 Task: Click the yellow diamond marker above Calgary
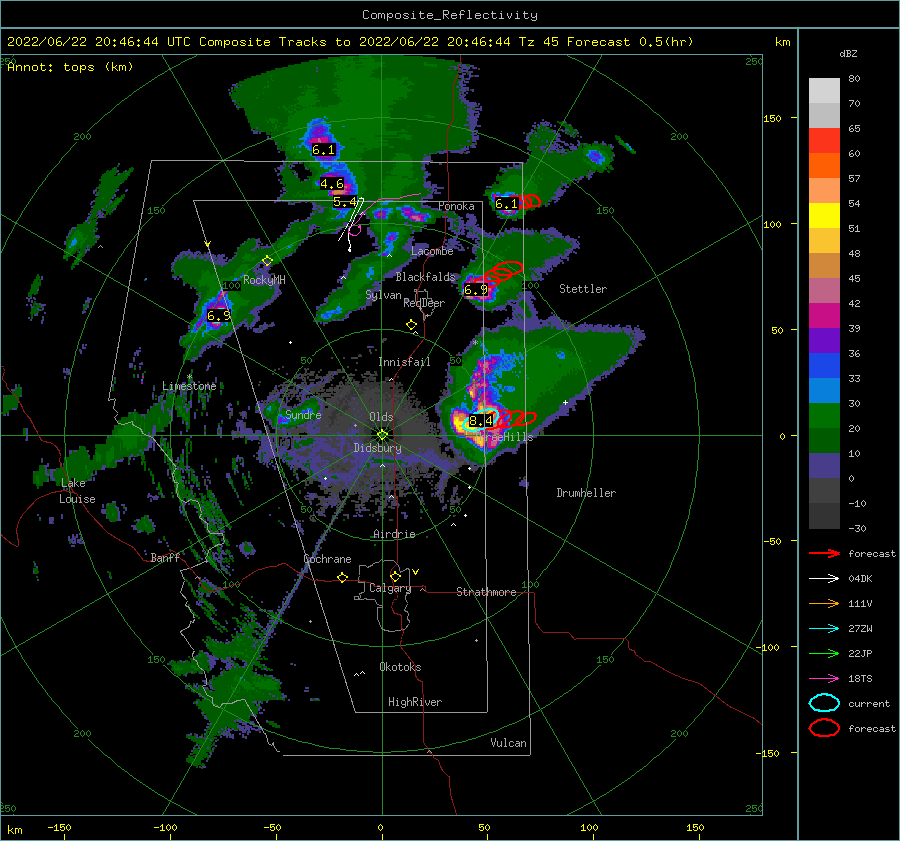click(x=395, y=576)
